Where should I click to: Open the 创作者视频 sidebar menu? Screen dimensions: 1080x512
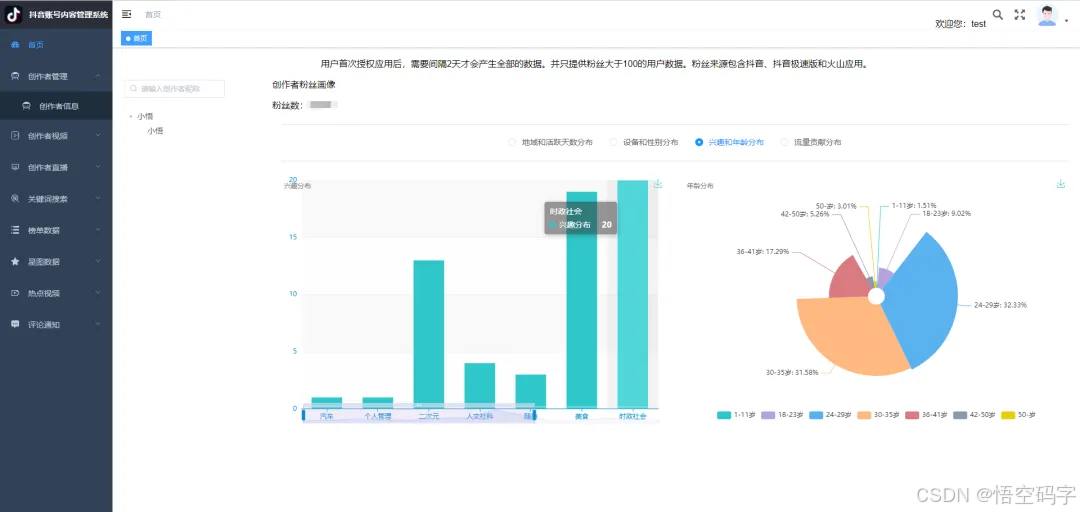point(56,136)
